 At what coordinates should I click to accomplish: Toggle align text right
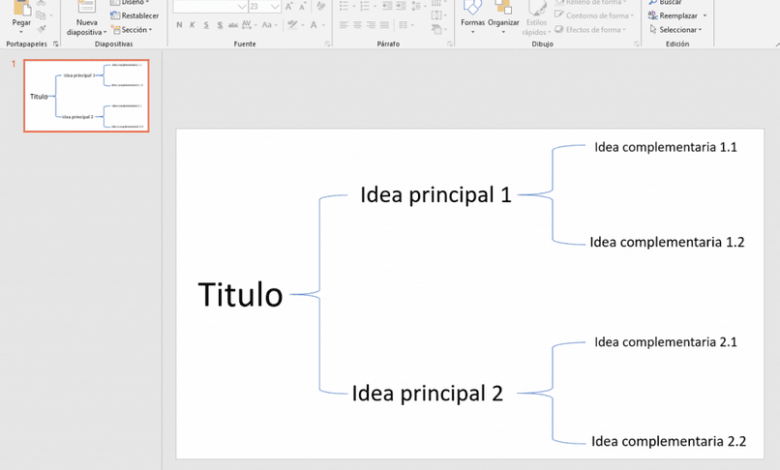point(371,25)
